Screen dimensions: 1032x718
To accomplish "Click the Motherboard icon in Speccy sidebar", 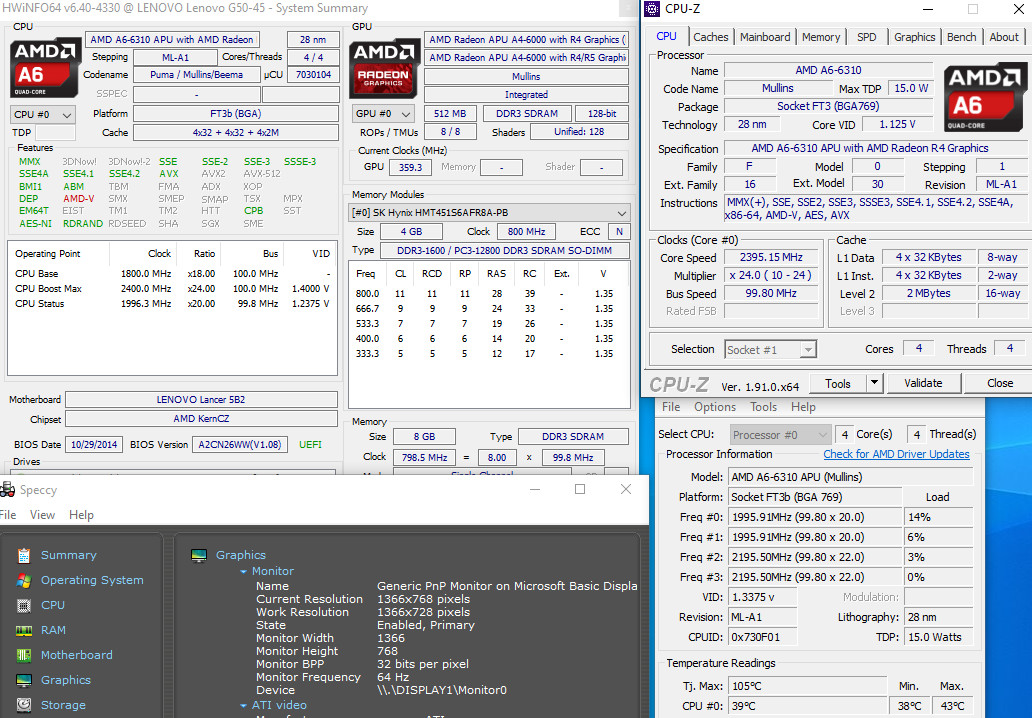I will pos(24,655).
